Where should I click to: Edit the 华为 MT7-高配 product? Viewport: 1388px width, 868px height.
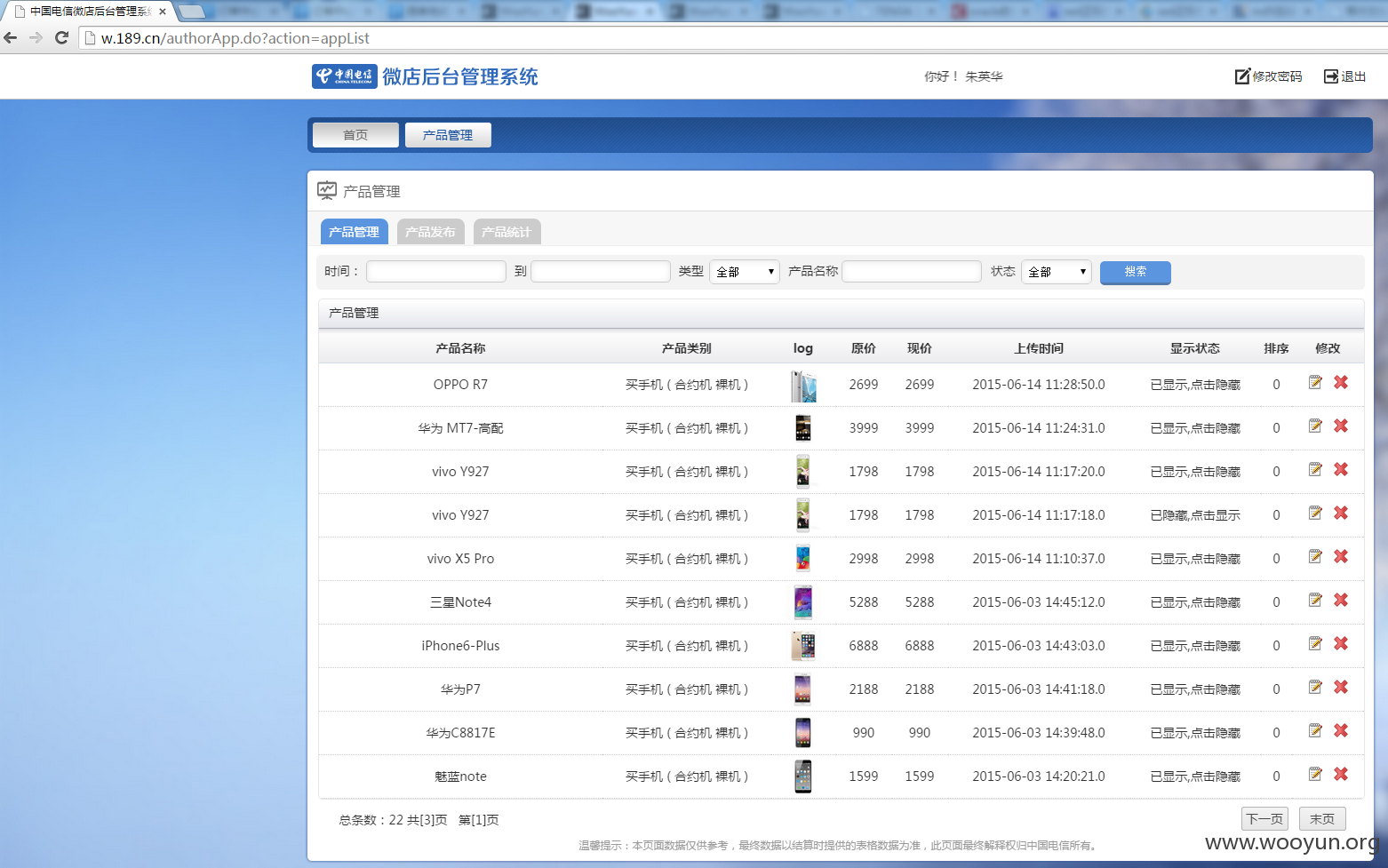[1315, 426]
